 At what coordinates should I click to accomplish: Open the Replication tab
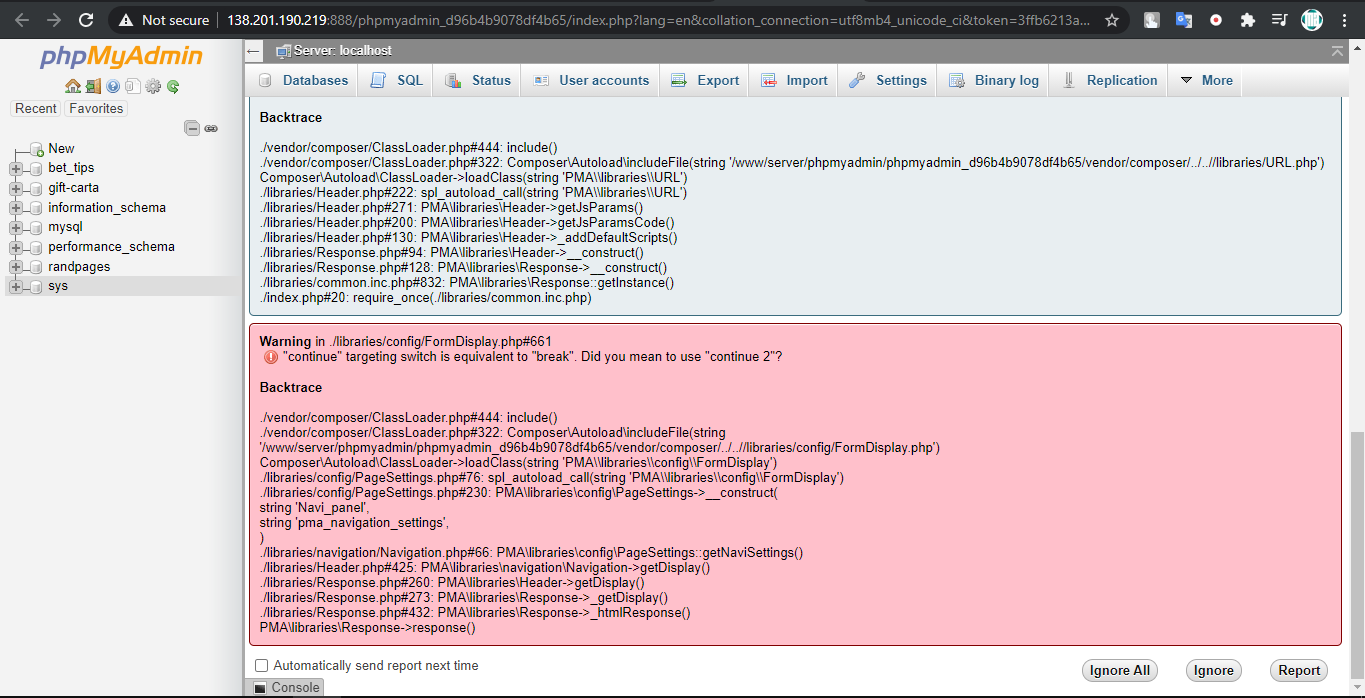[x=1109, y=81]
